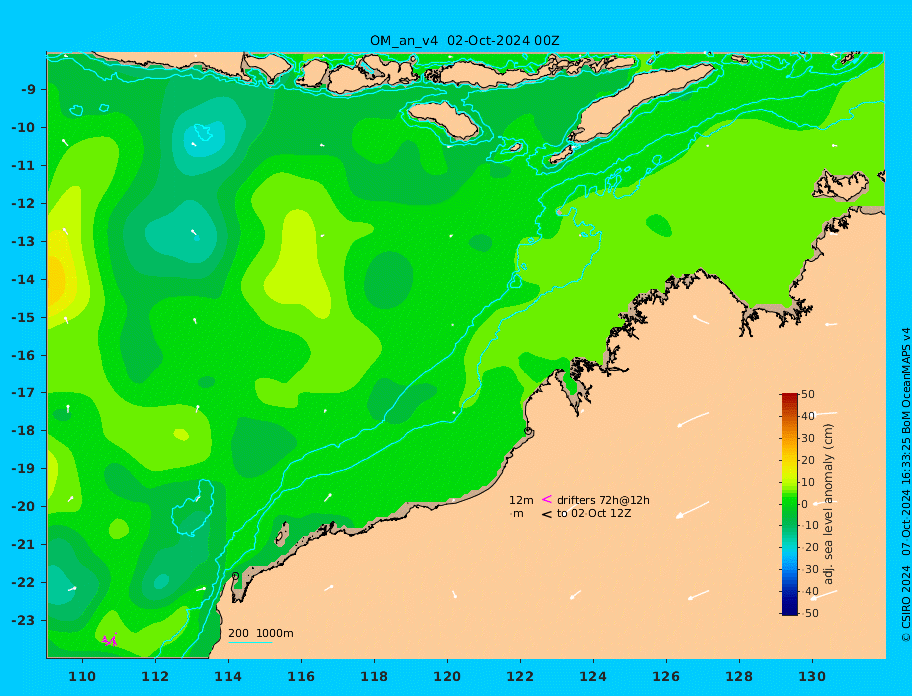
Task: Click the map title 'OM_an_v4 02-Oct-2024 00Z'
Action: click(464, 41)
